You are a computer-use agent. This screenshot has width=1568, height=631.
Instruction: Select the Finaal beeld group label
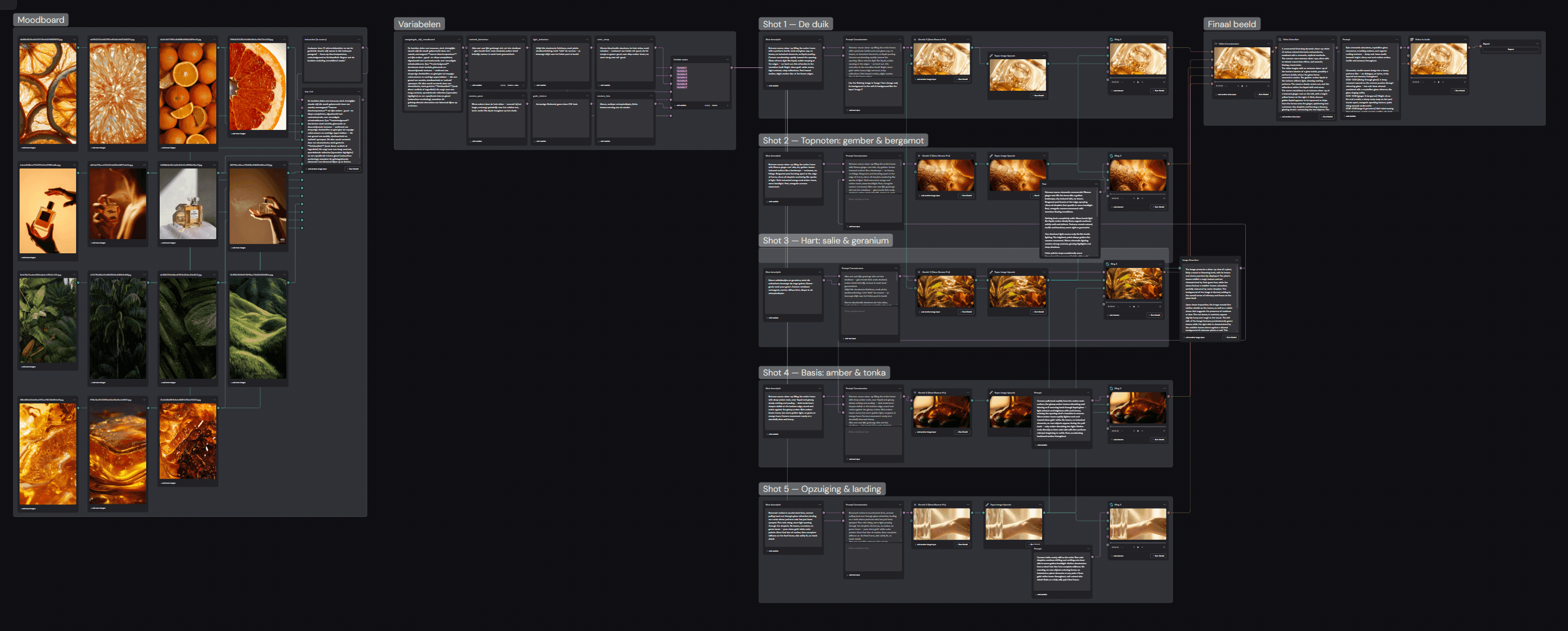pos(1231,24)
